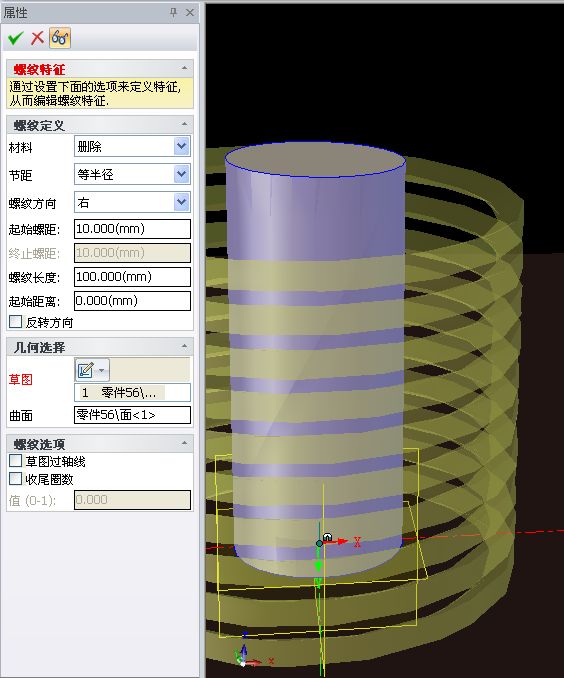
Task: Toggle the 收尾圈数 checkbox
Action: click(16, 479)
